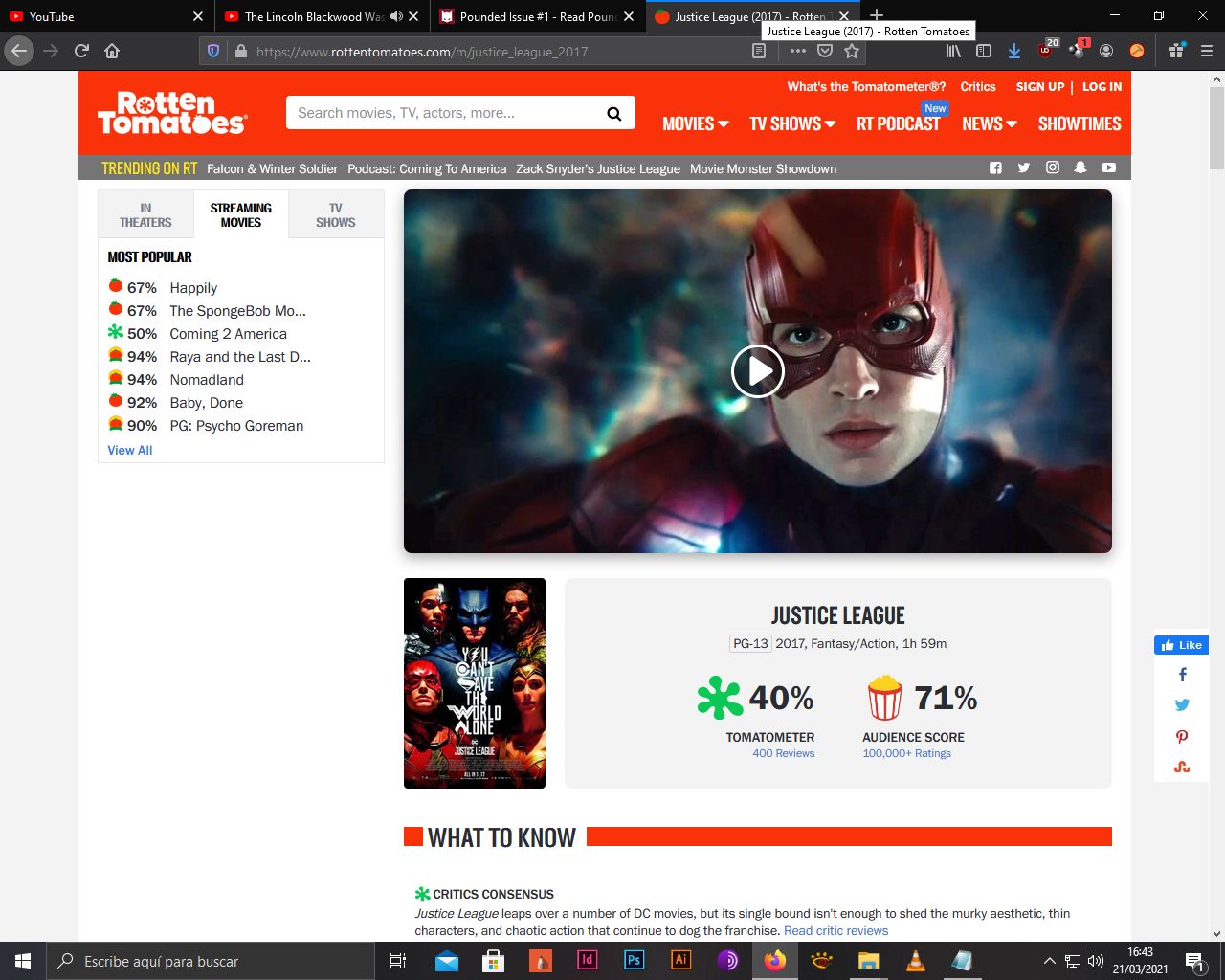Open Coming 2 America in Most Popular

pyautogui.click(x=228, y=334)
